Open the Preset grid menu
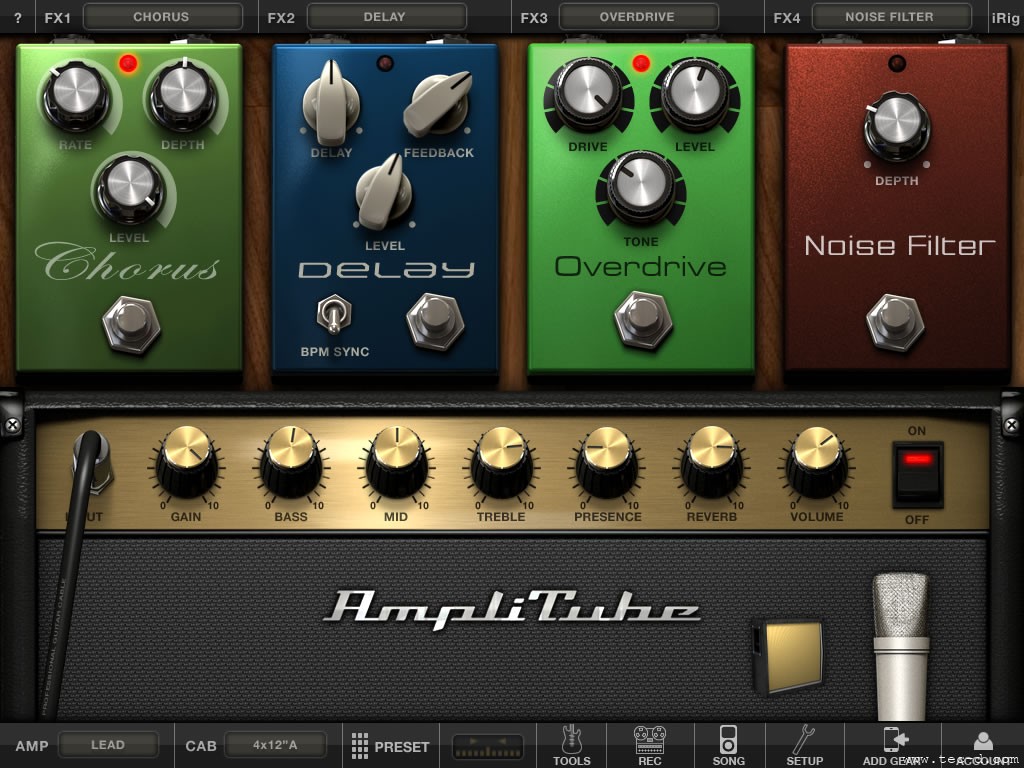The height and width of the screenshot is (768, 1024). (391, 746)
